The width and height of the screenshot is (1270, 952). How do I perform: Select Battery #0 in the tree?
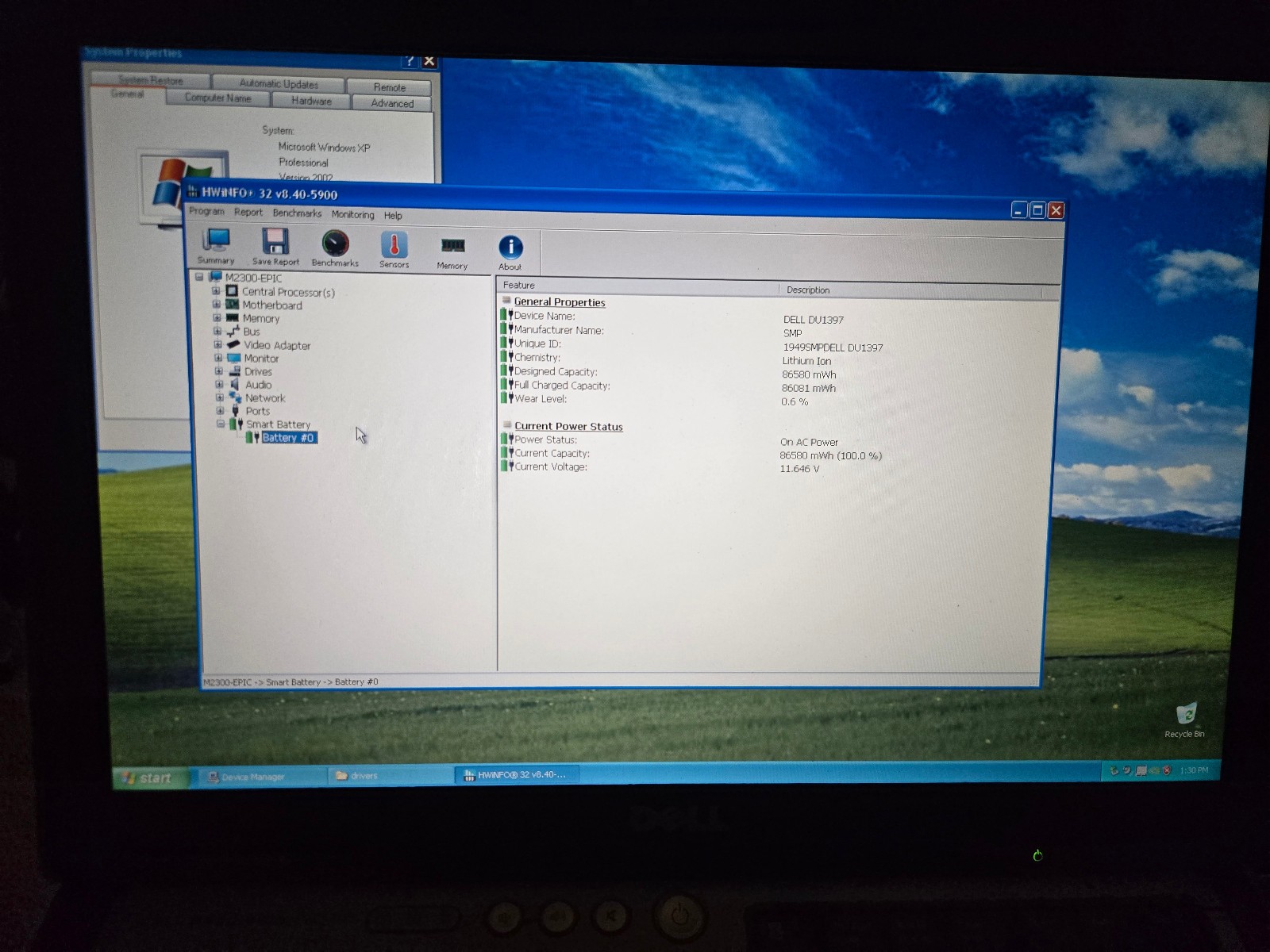click(288, 438)
